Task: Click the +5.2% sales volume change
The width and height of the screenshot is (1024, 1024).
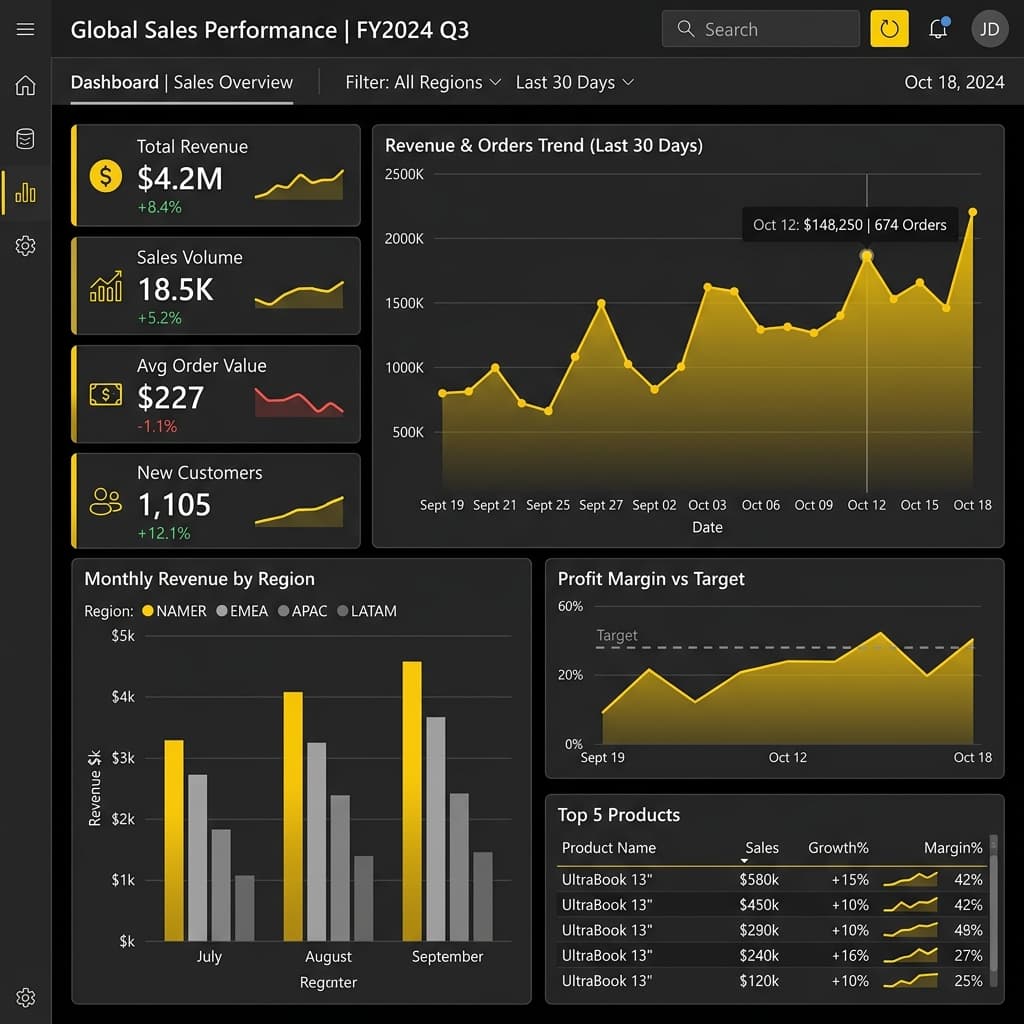Action: point(159,318)
